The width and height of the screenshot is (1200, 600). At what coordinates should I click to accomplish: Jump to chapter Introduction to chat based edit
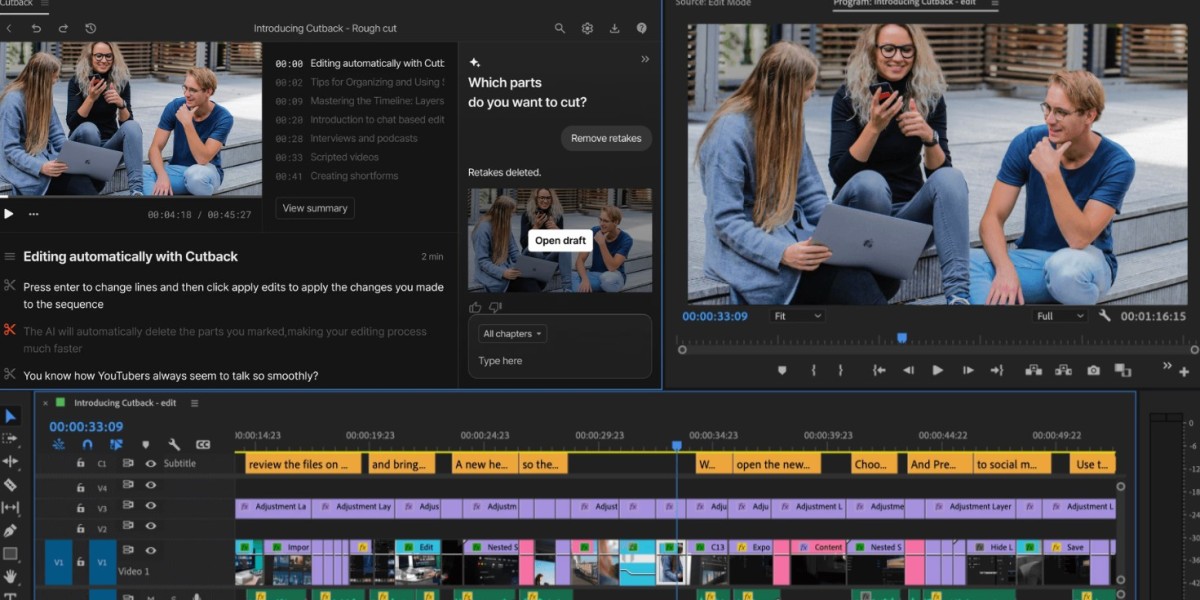point(360,120)
